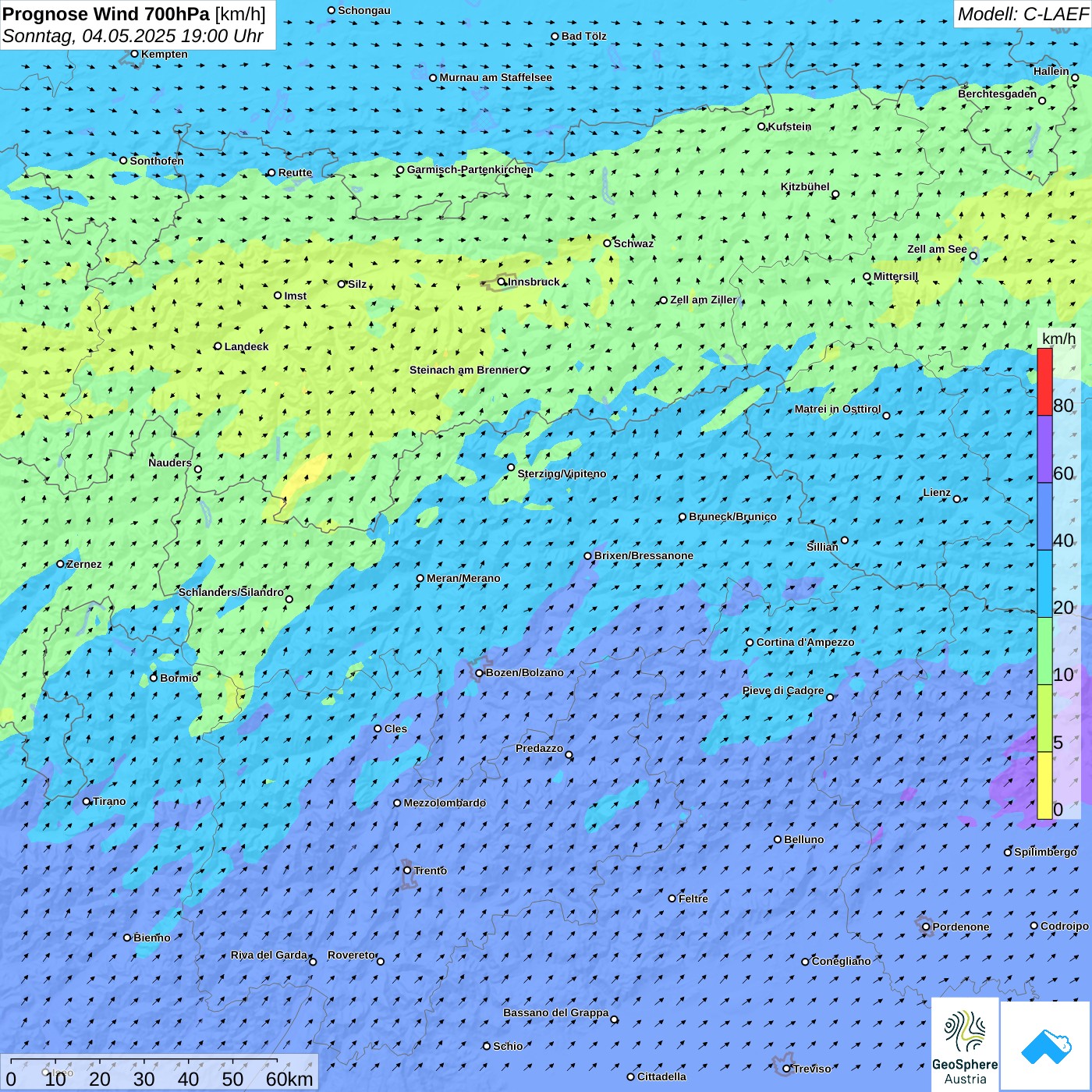Screen dimensions: 1092x1092
Task: Click the 'Bassano del Grappa' label
Action: tap(556, 1012)
